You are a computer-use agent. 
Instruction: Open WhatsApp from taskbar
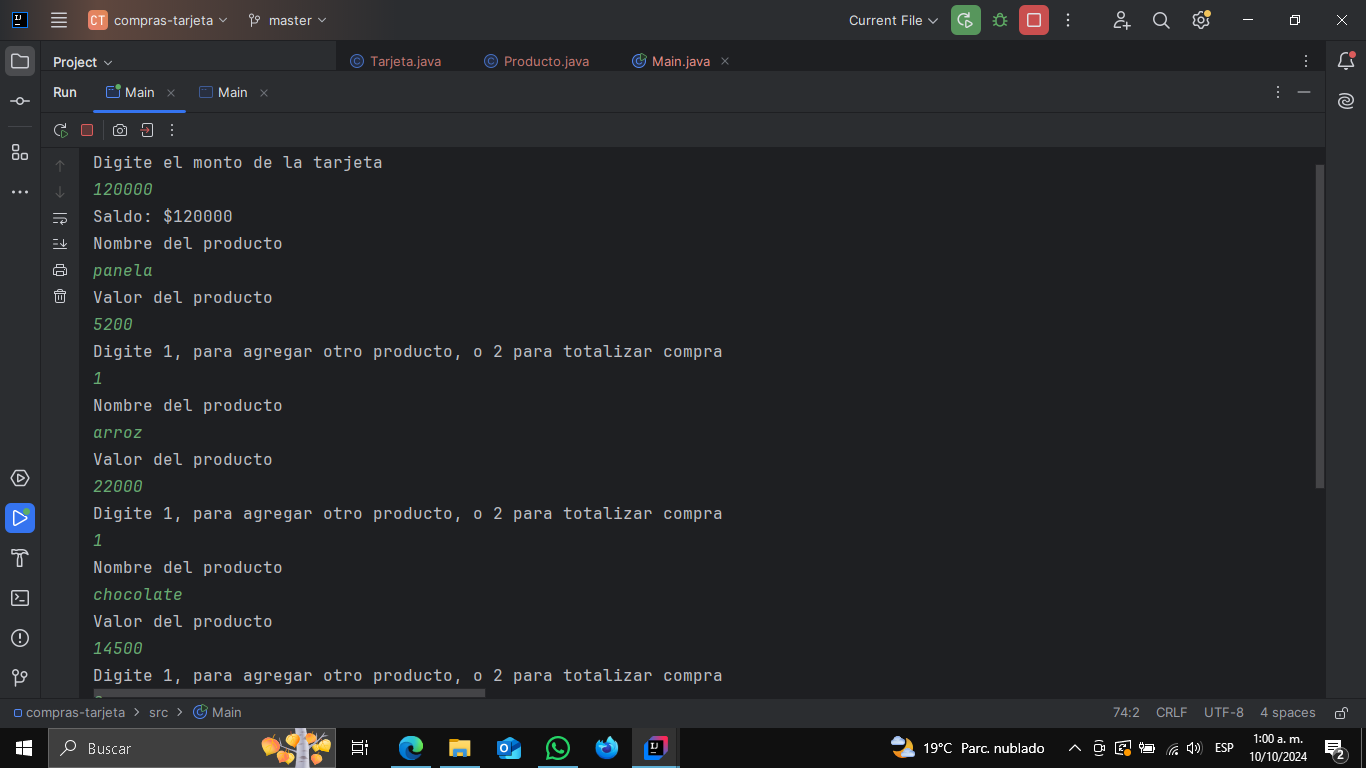[x=558, y=748]
